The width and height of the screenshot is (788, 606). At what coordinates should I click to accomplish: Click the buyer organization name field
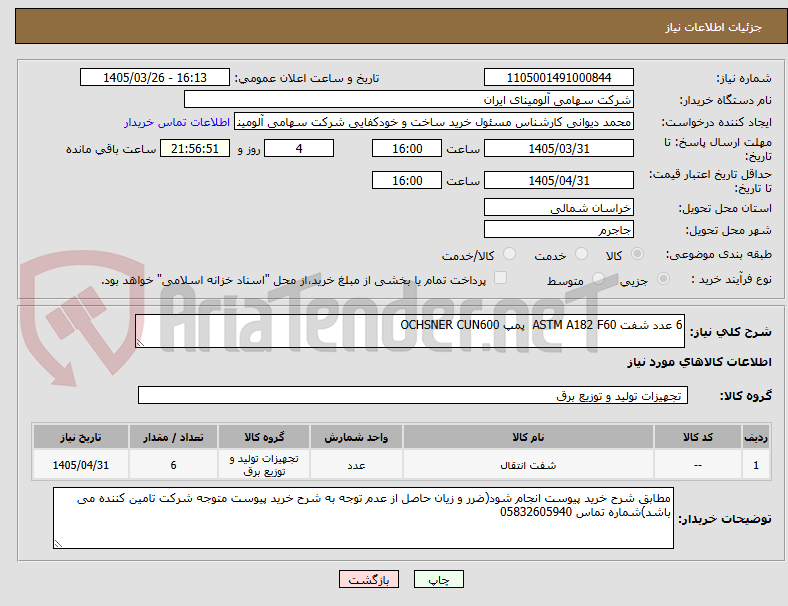(x=409, y=99)
